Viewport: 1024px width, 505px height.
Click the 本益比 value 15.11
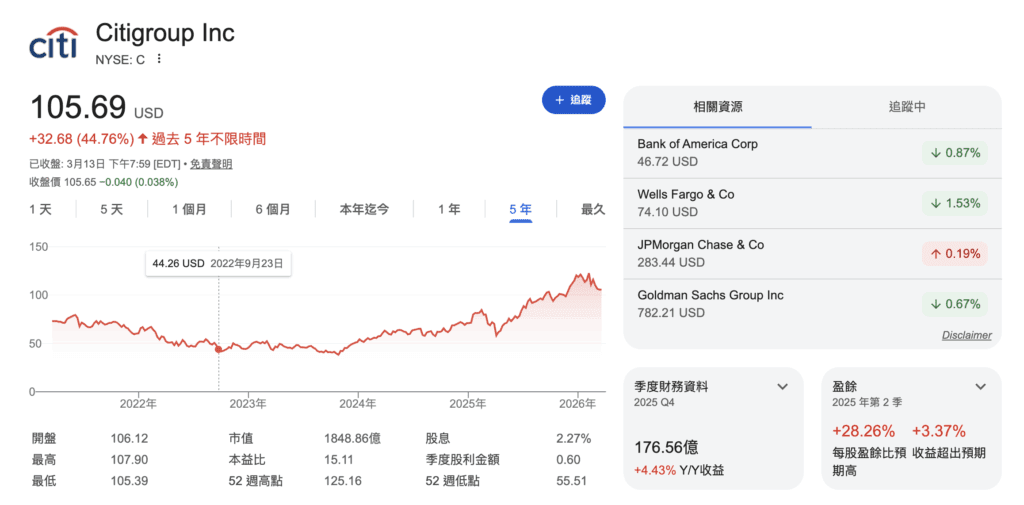339,460
